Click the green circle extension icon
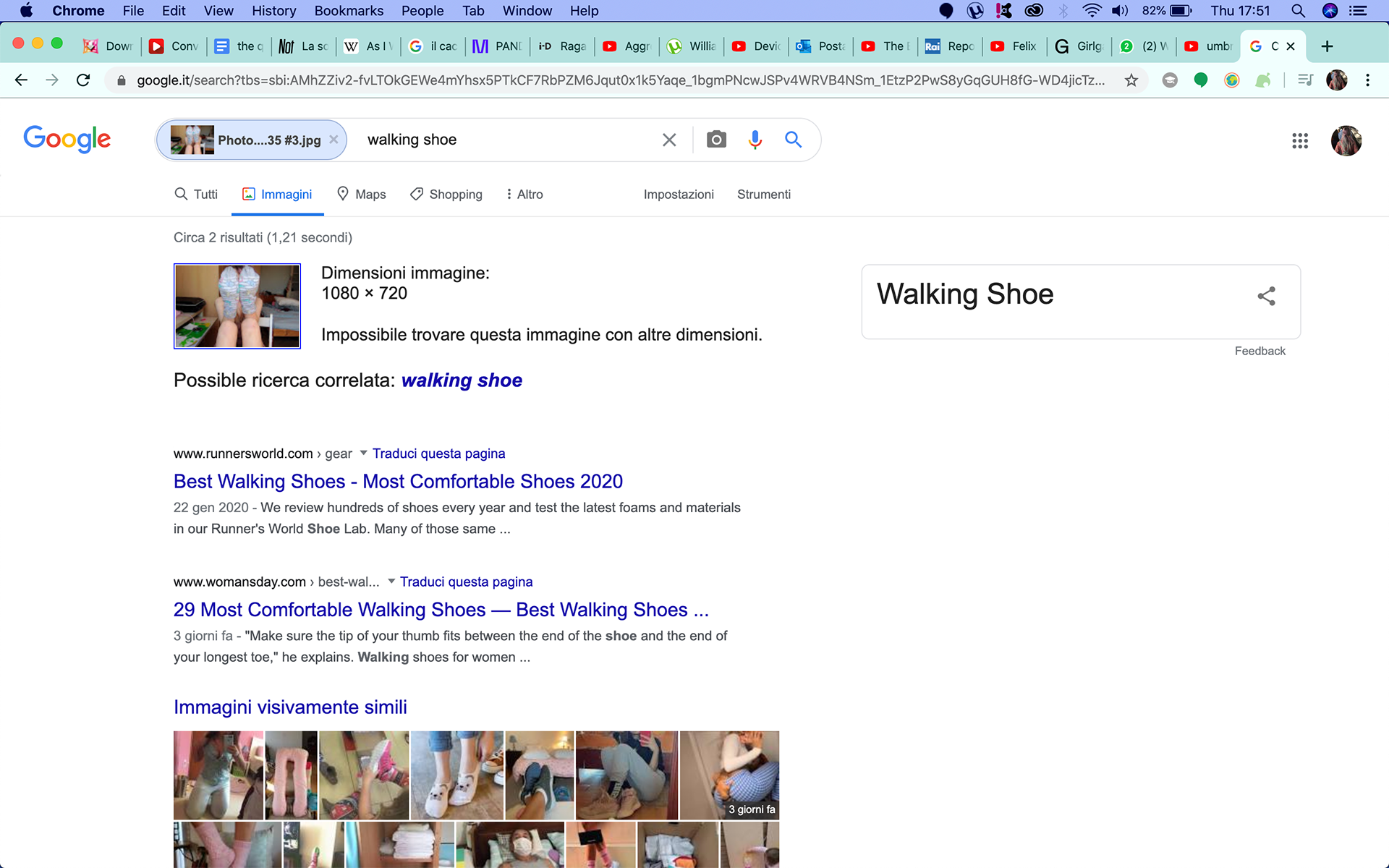This screenshot has height=868, width=1389. (1201, 80)
